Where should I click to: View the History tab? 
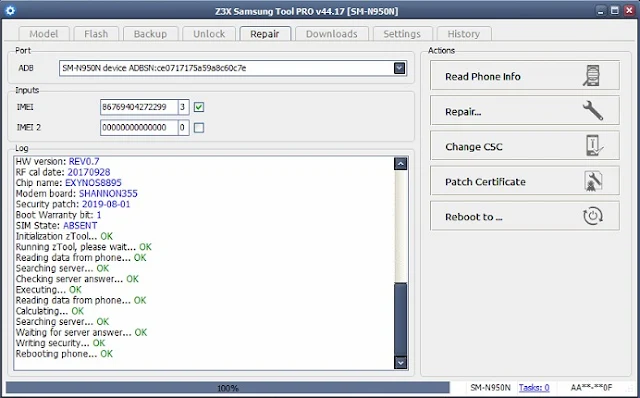tap(464, 34)
